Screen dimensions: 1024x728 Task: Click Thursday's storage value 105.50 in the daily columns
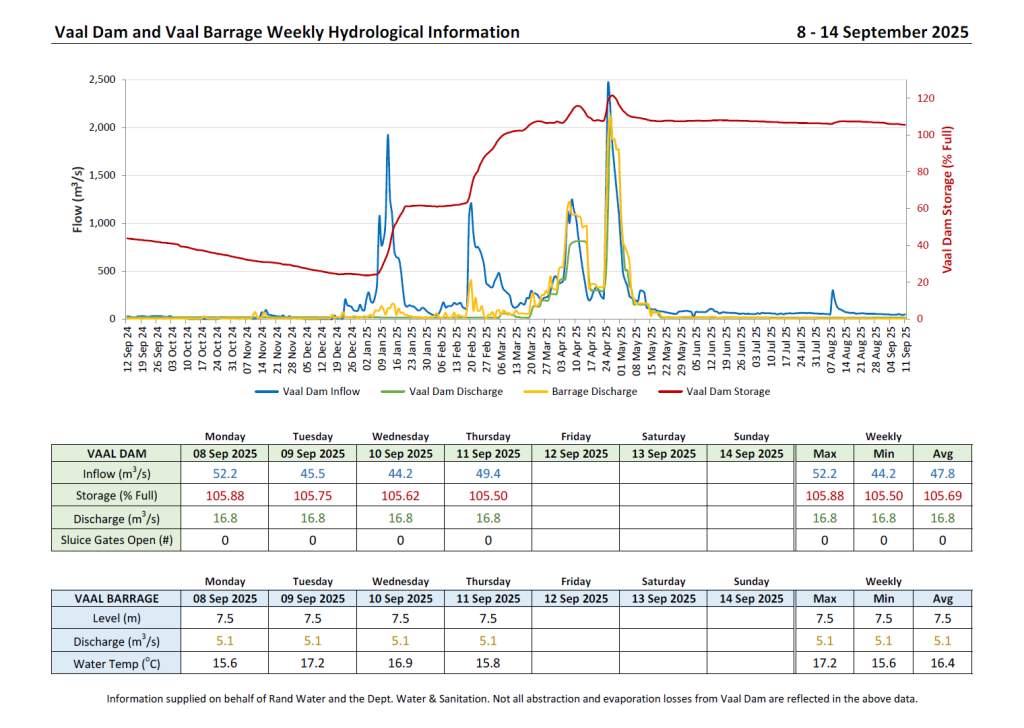[488, 496]
